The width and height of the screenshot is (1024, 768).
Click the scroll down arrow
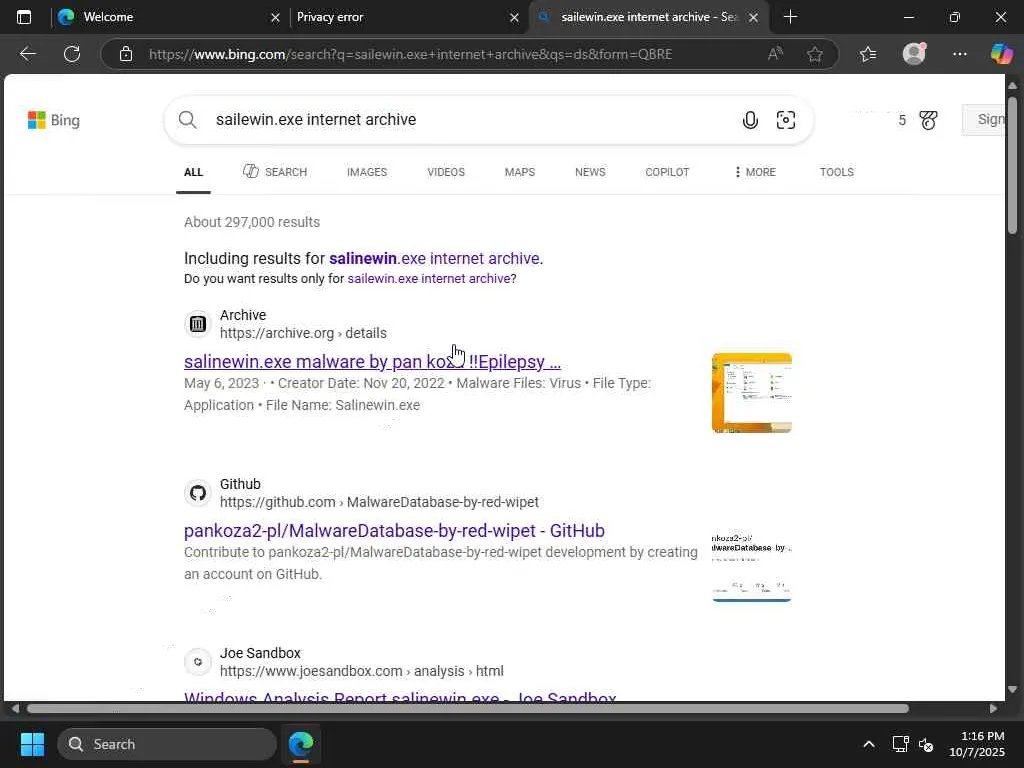tap(1012, 690)
